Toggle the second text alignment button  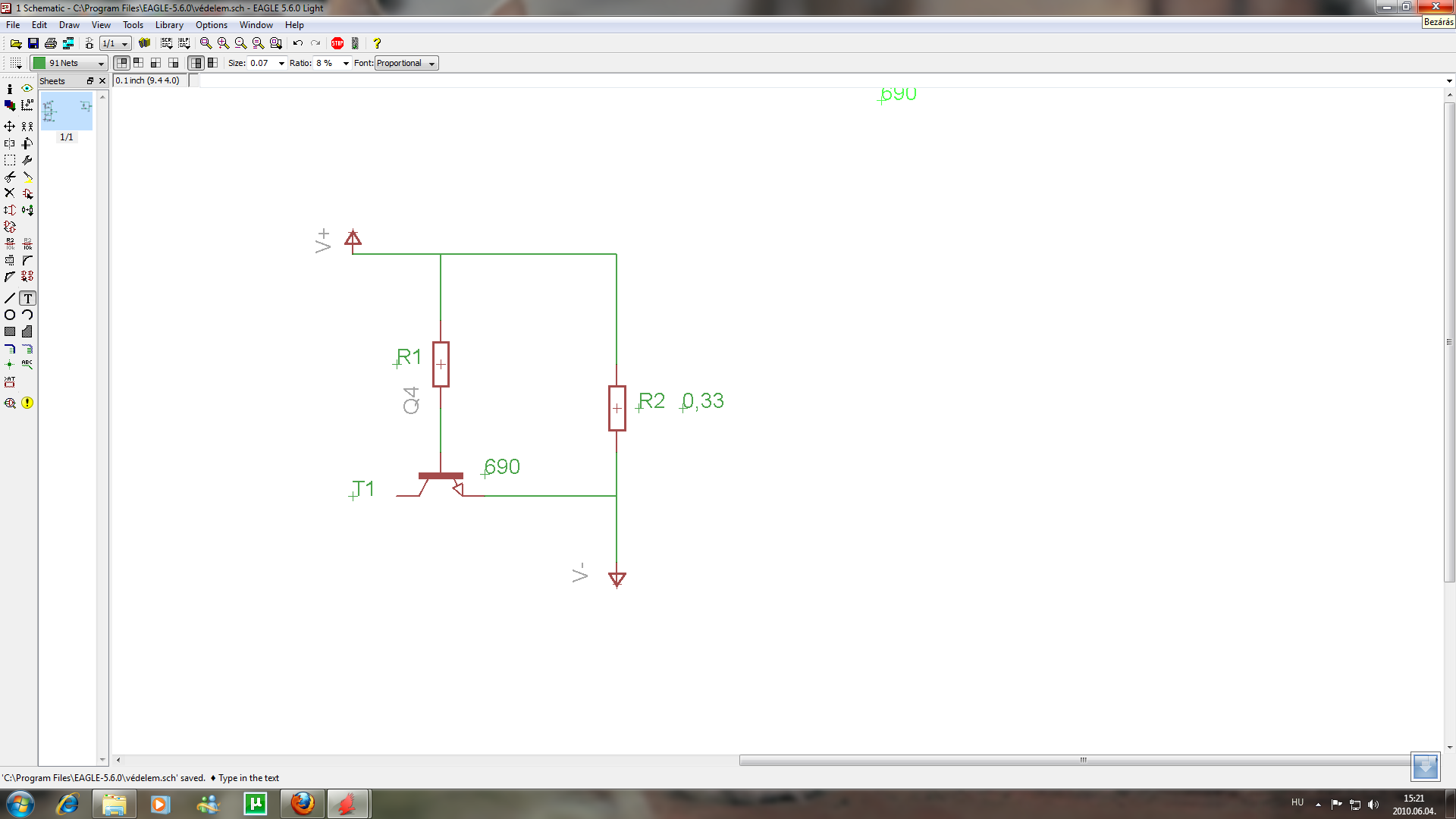(139, 63)
